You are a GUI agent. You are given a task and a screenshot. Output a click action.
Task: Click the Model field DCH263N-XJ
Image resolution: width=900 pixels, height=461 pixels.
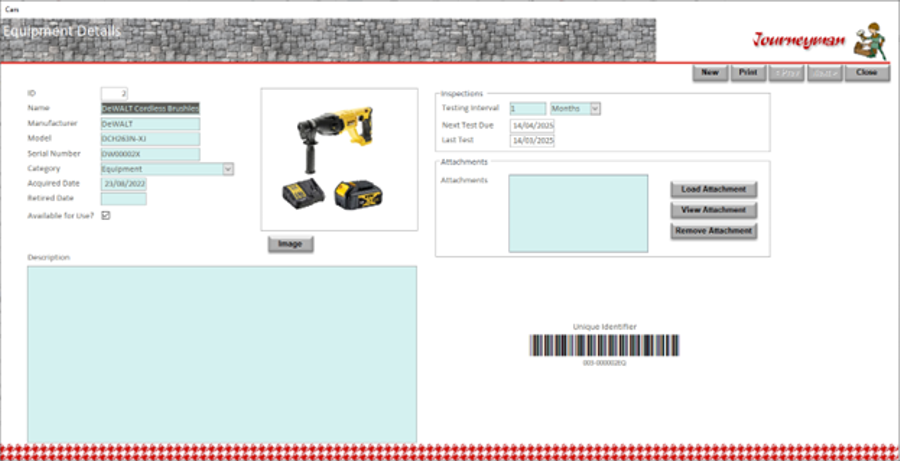[x=150, y=138]
